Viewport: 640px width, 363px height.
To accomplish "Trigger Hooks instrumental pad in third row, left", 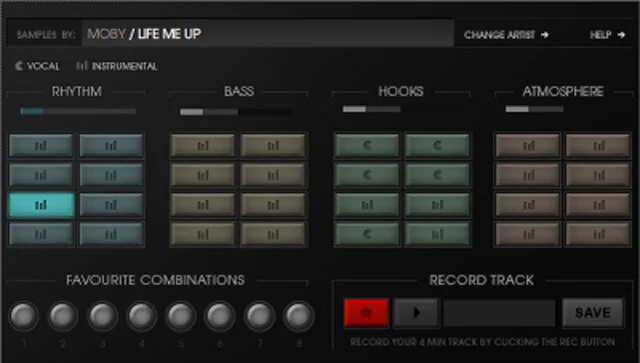I will pos(367,205).
